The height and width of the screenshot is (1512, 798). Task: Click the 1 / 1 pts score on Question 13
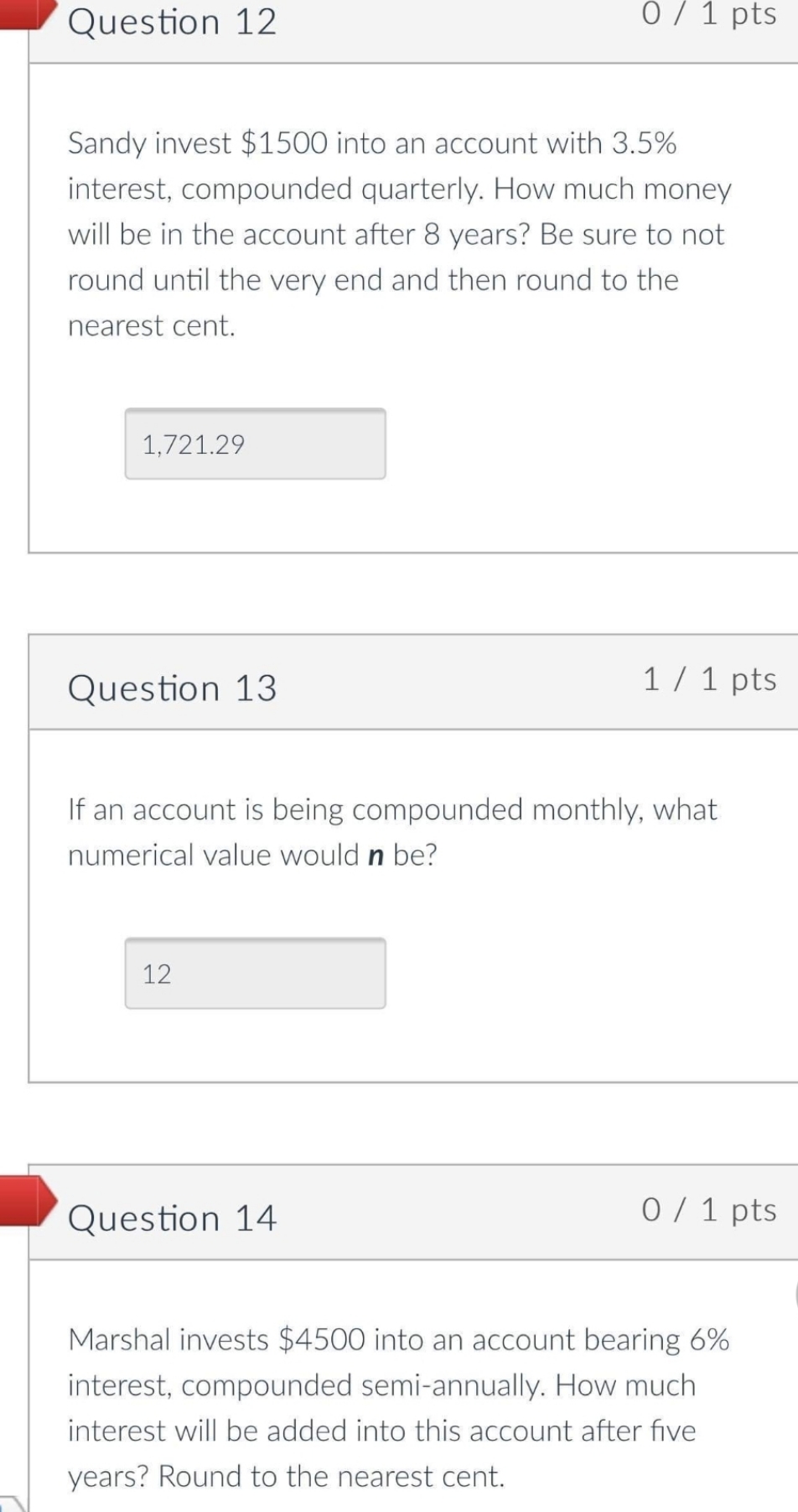point(708,680)
